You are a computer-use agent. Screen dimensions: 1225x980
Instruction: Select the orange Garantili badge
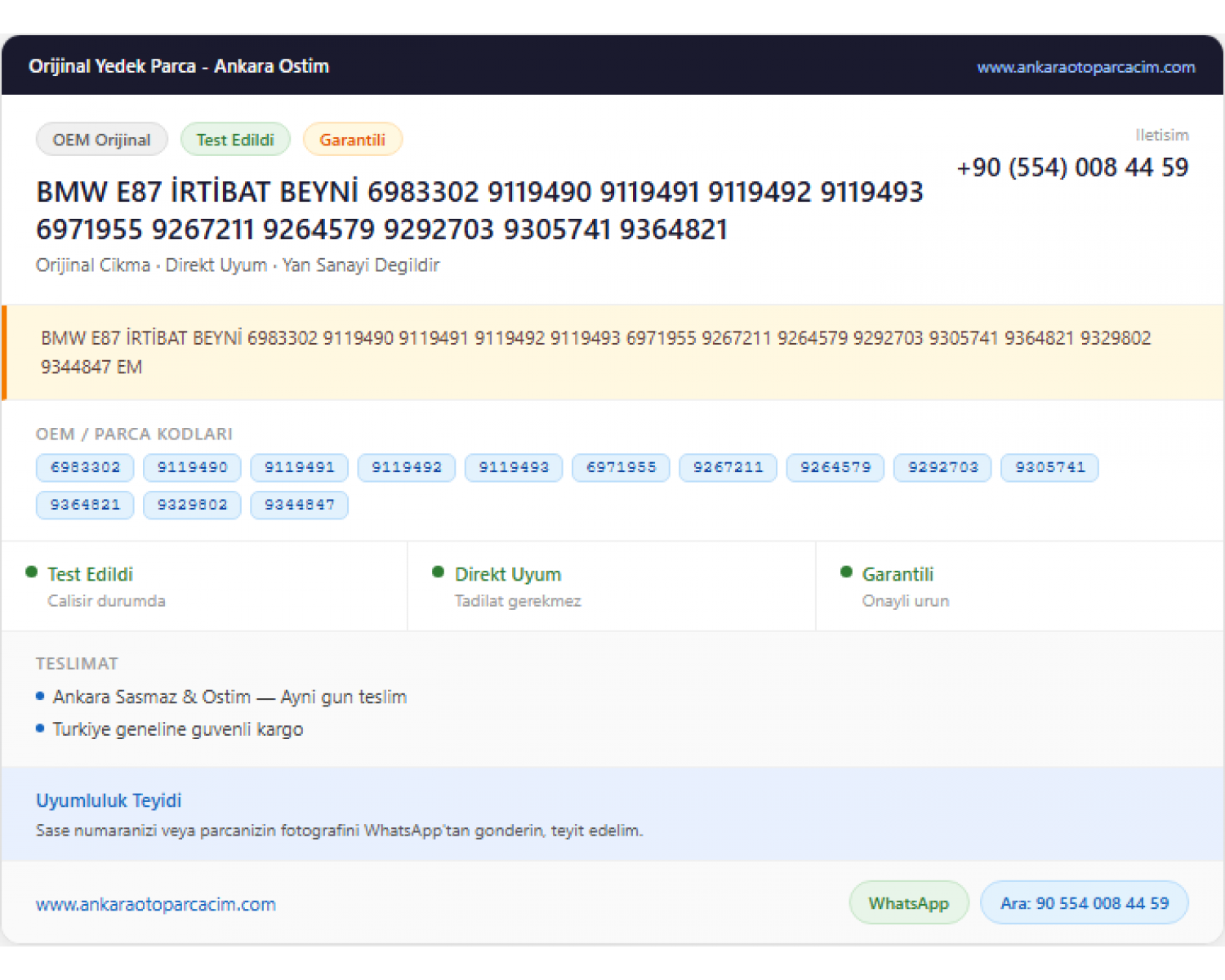(x=352, y=140)
